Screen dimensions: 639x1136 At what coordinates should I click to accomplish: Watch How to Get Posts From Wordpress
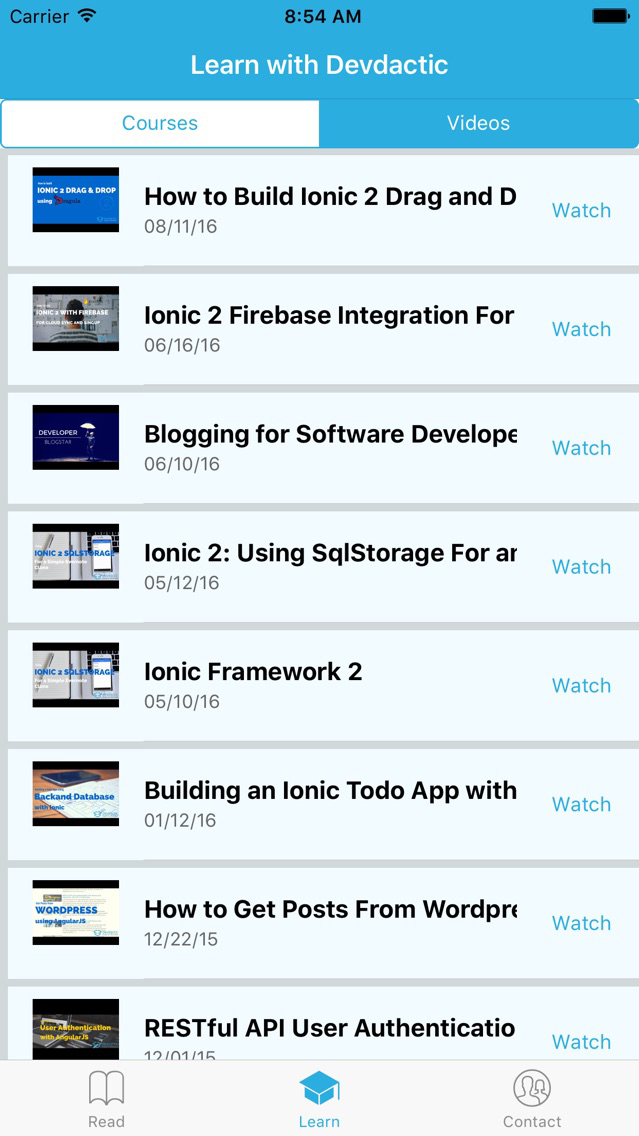click(581, 923)
